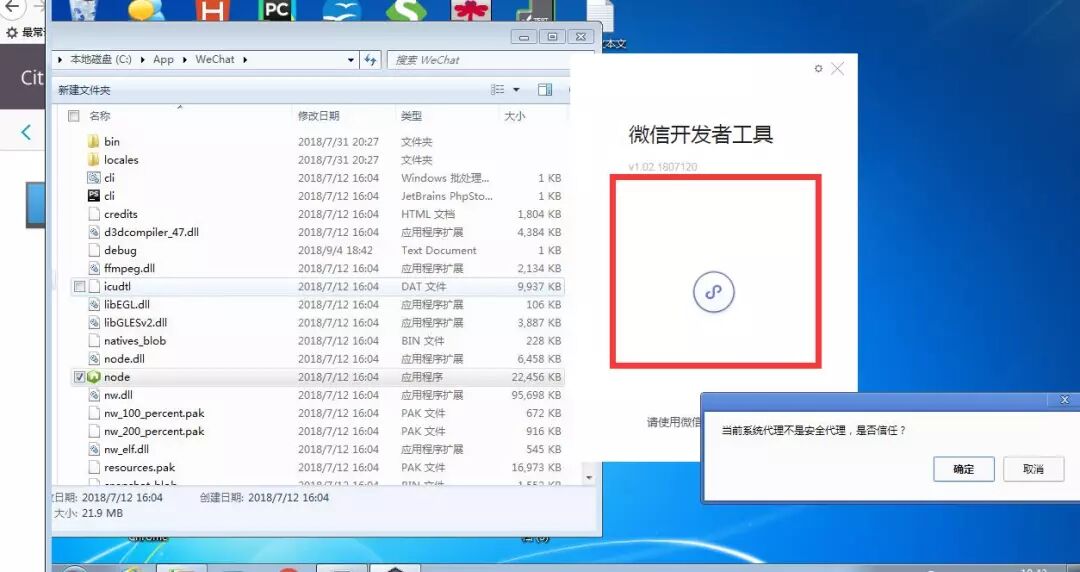Screen dimensions: 1080x572
Task: Click the mini program logo in WeChat DevTools
Action: tap(714, 292)
